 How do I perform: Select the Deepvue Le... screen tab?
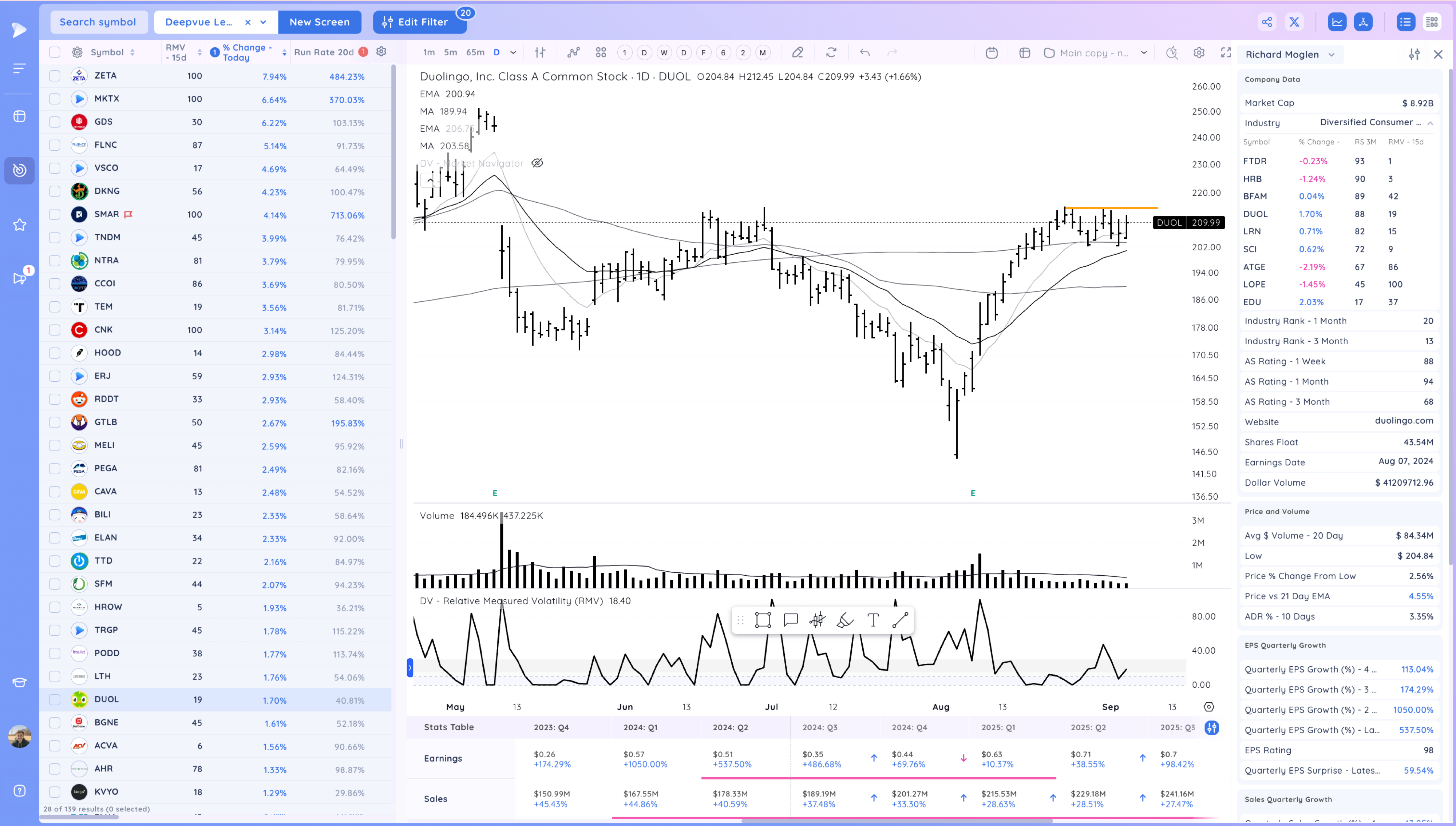199,22
